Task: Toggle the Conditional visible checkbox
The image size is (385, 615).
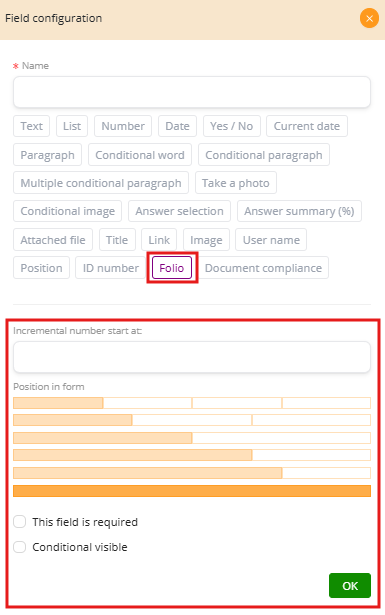Action: tap(20, 547)
